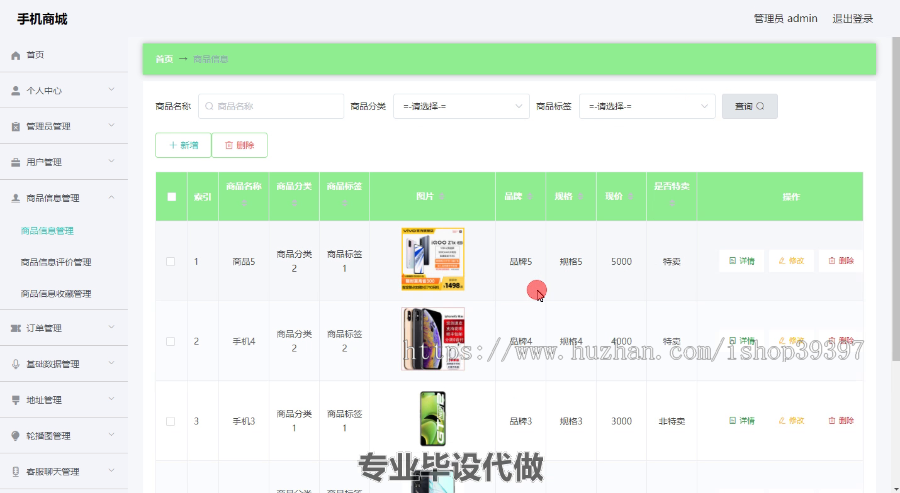900x493 pixels.
Task: Click the 查询 search button
Action: pyautogui.click(x=750, y=106)
